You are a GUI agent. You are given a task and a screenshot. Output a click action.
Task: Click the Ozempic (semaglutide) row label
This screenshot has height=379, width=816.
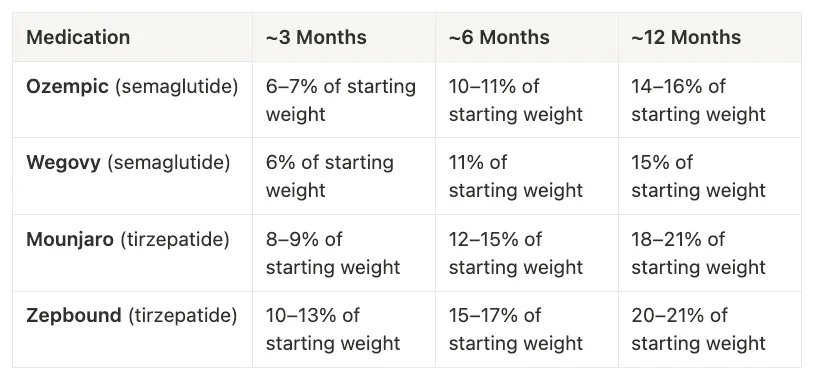(x=132, y=86)
